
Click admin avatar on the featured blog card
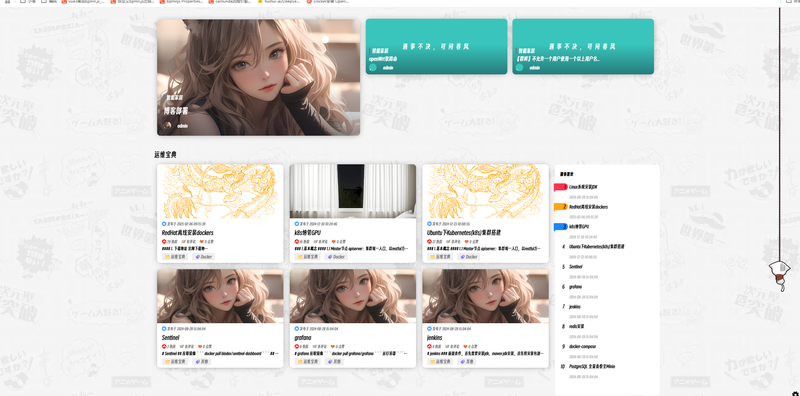click(167, 125)
